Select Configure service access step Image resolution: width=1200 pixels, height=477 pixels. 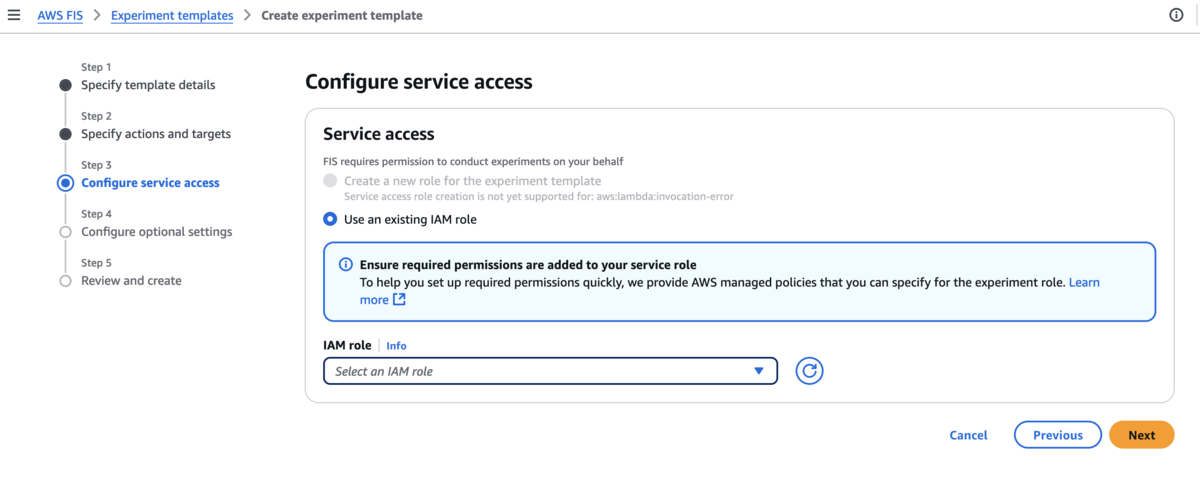point(150,183)
